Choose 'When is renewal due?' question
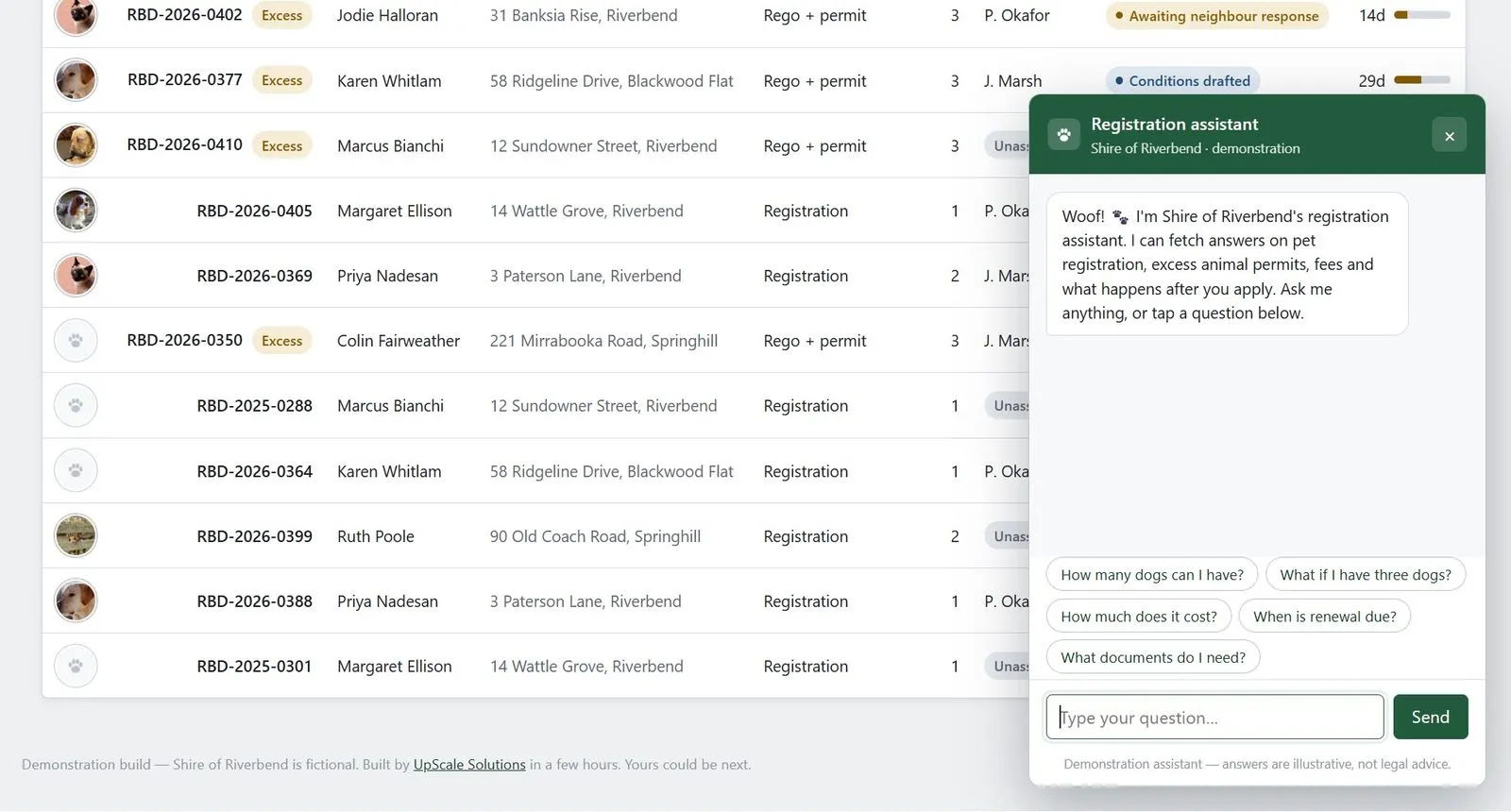 click(x=1325, y=617)
